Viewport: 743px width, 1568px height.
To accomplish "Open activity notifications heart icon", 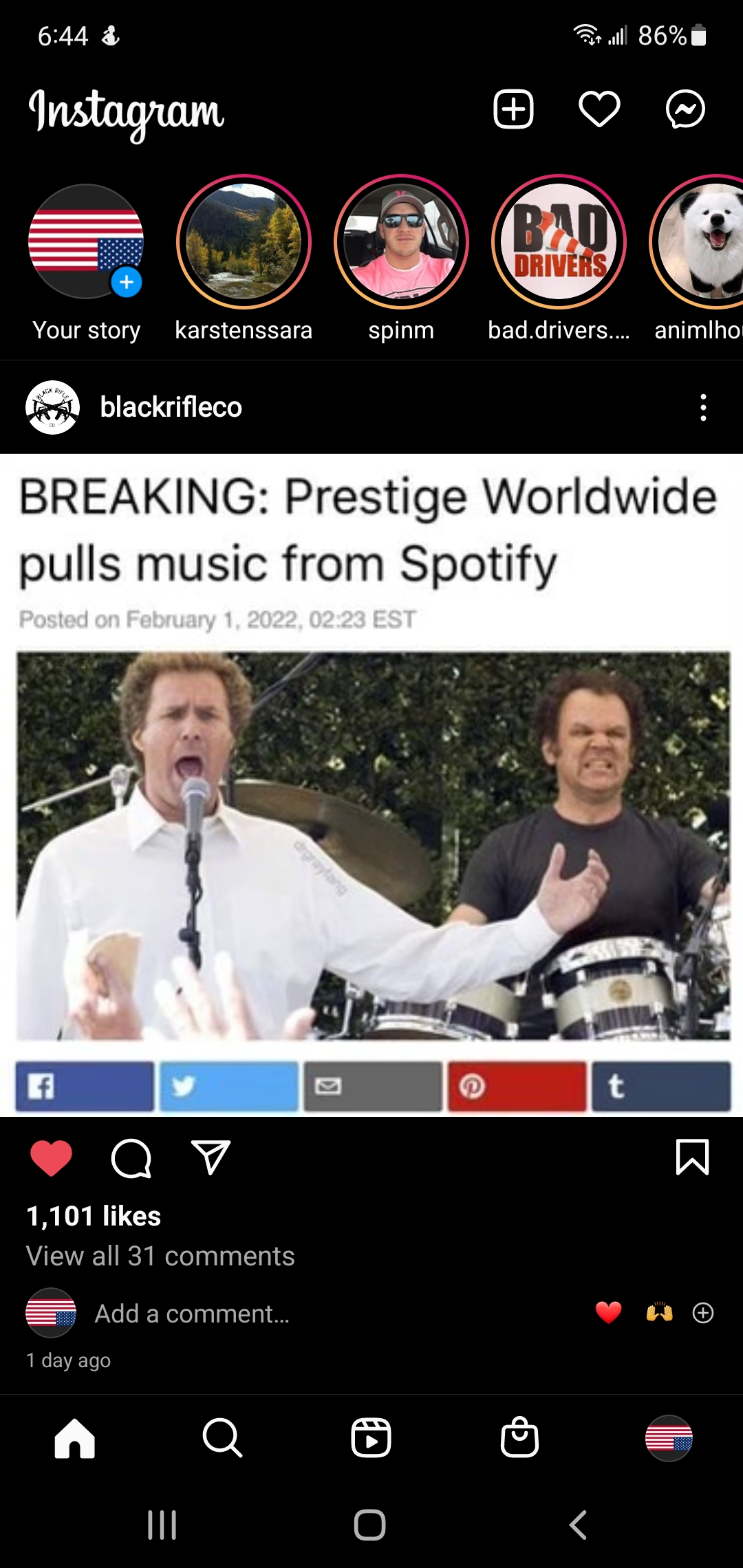I will (x=599, y=109).
